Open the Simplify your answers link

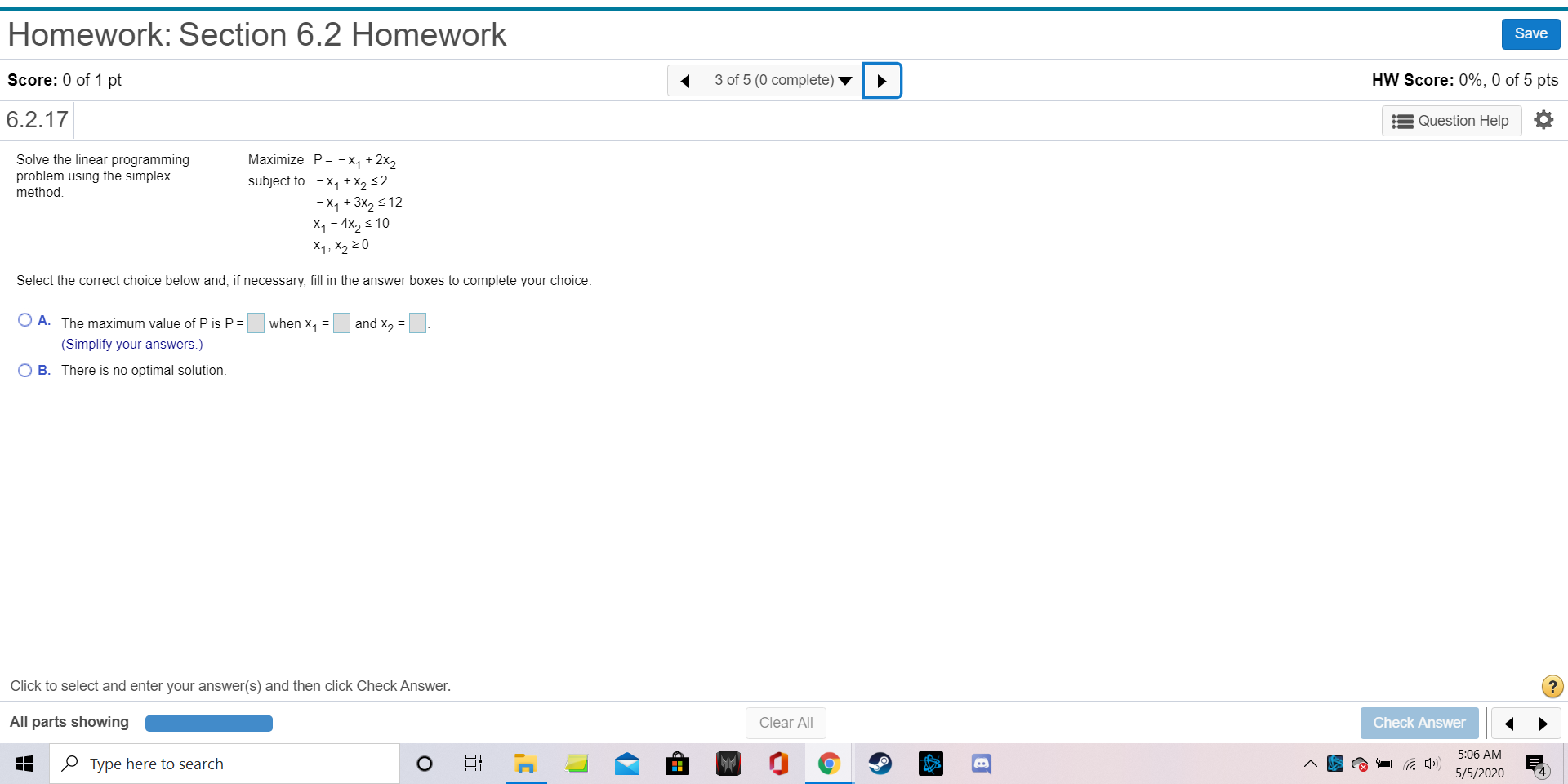coord(131,344)
